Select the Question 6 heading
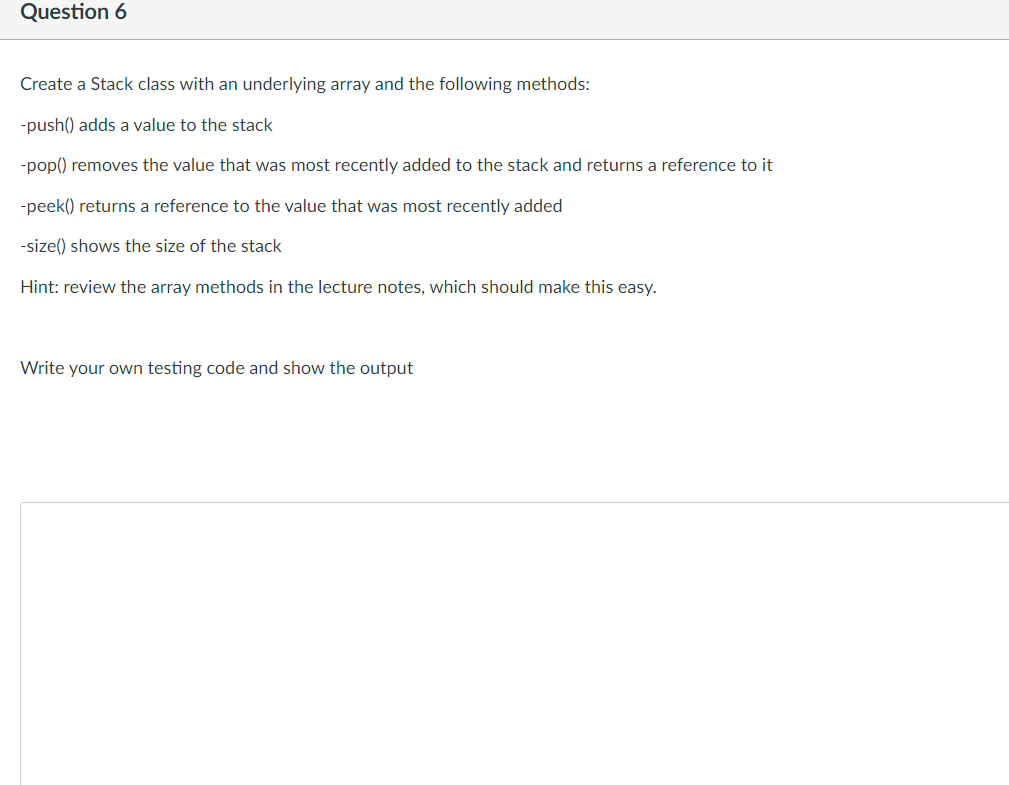1009x785 pixels. pos(73,12)
